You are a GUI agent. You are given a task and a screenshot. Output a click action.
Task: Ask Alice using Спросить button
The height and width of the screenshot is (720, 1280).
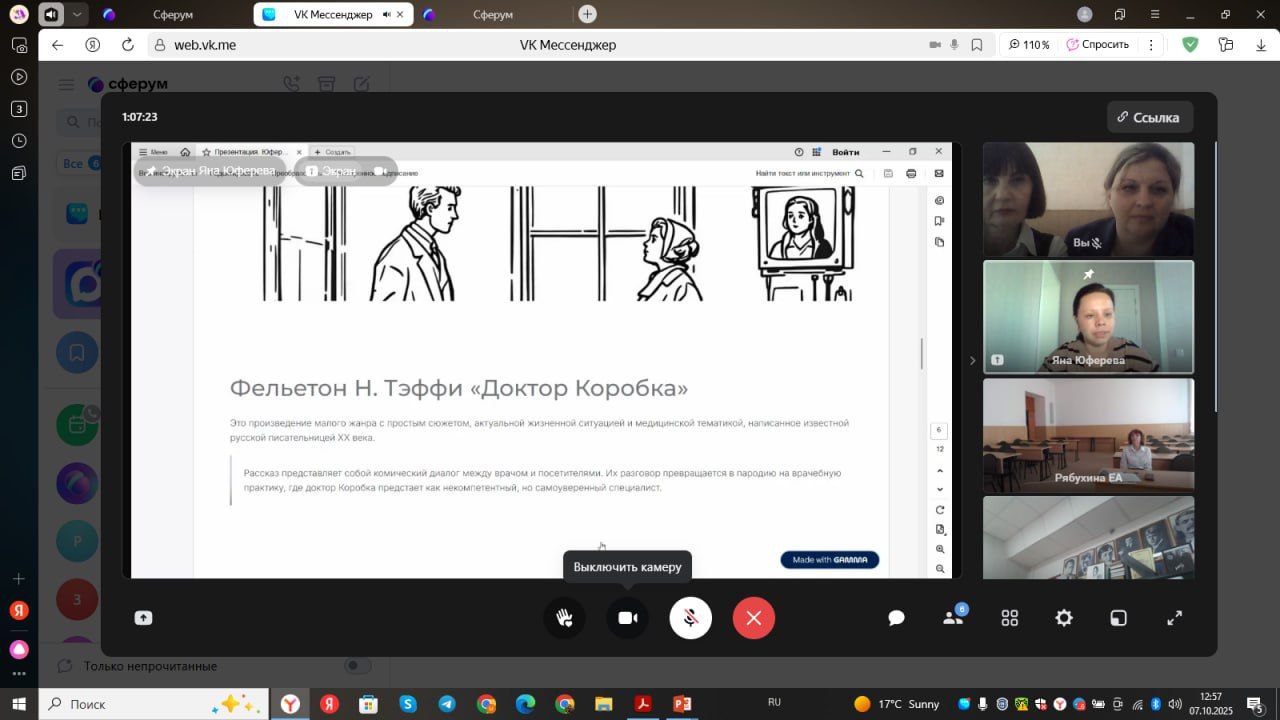(x=1097, y=45)
